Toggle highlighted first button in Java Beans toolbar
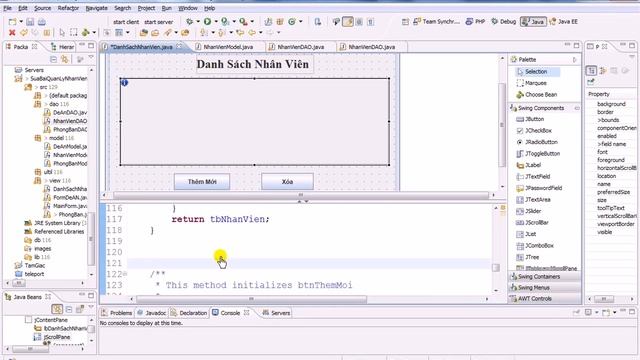The image size is (640, 360). point(57,309)
